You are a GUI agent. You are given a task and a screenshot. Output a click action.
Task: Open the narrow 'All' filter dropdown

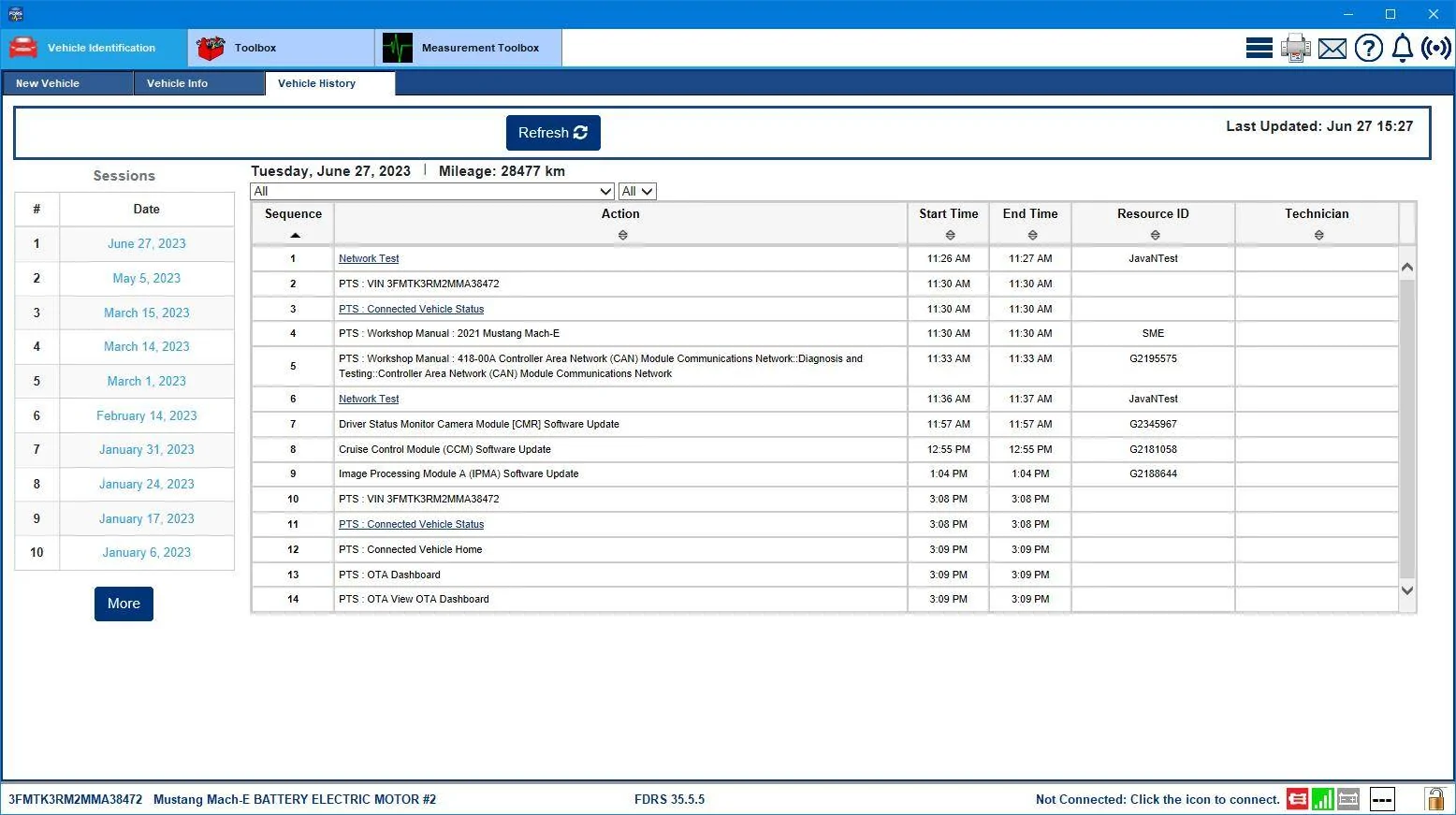point(637,191)
